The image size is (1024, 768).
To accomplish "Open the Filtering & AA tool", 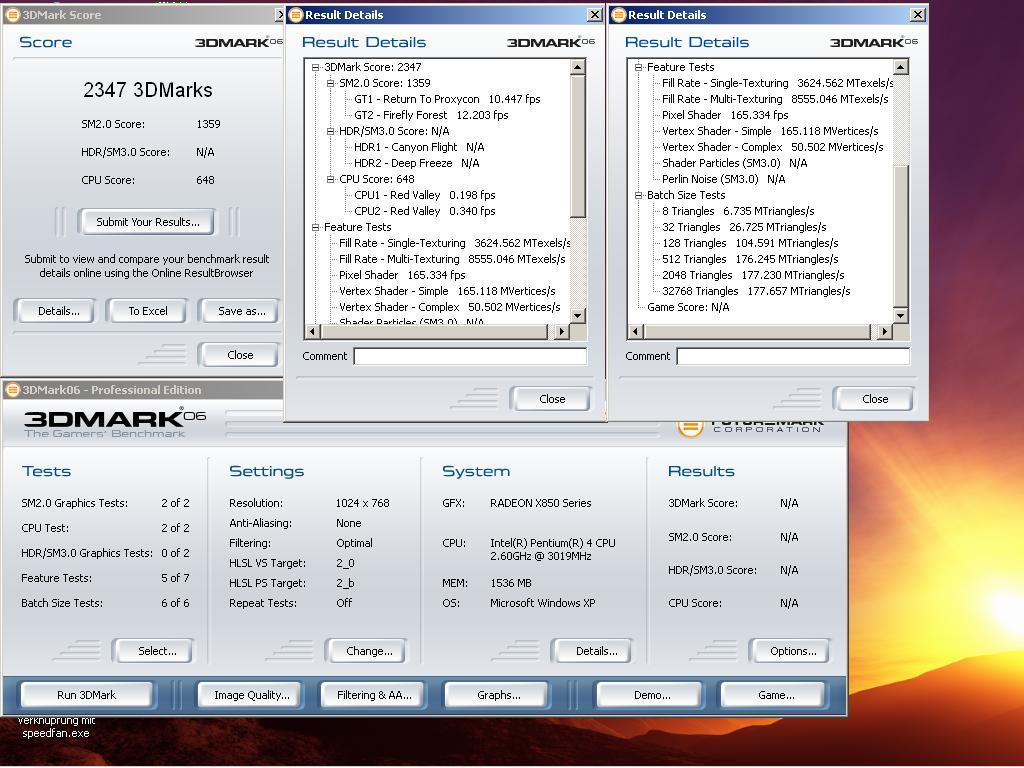I will (374, 695).
